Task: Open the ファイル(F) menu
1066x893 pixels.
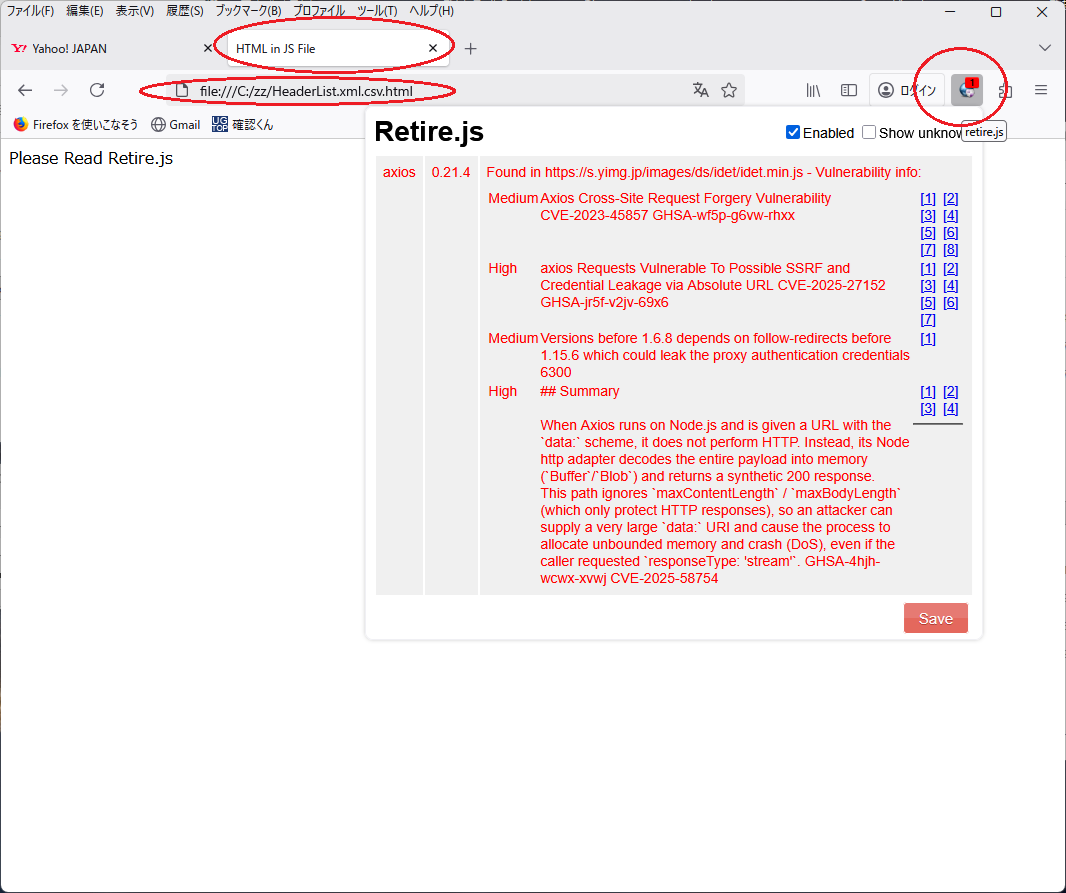Action: [30, 11]
